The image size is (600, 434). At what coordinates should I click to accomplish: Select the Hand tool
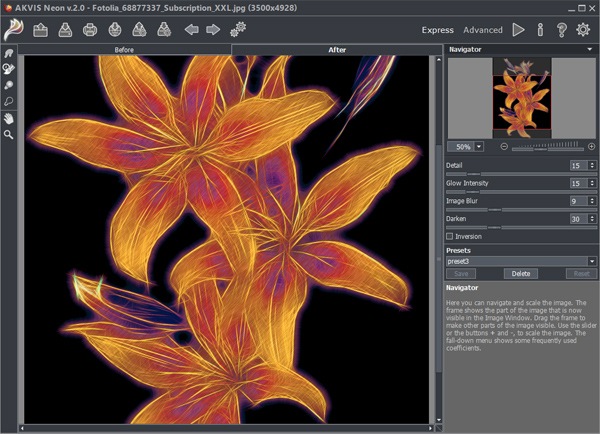(x=9, y=118)
